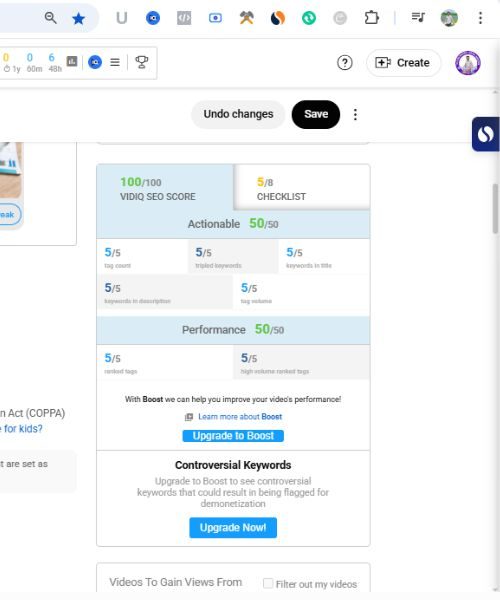This screenshot has height=600, width=500.
Task: Click the Chrome profile avatar
Action: 449,18
